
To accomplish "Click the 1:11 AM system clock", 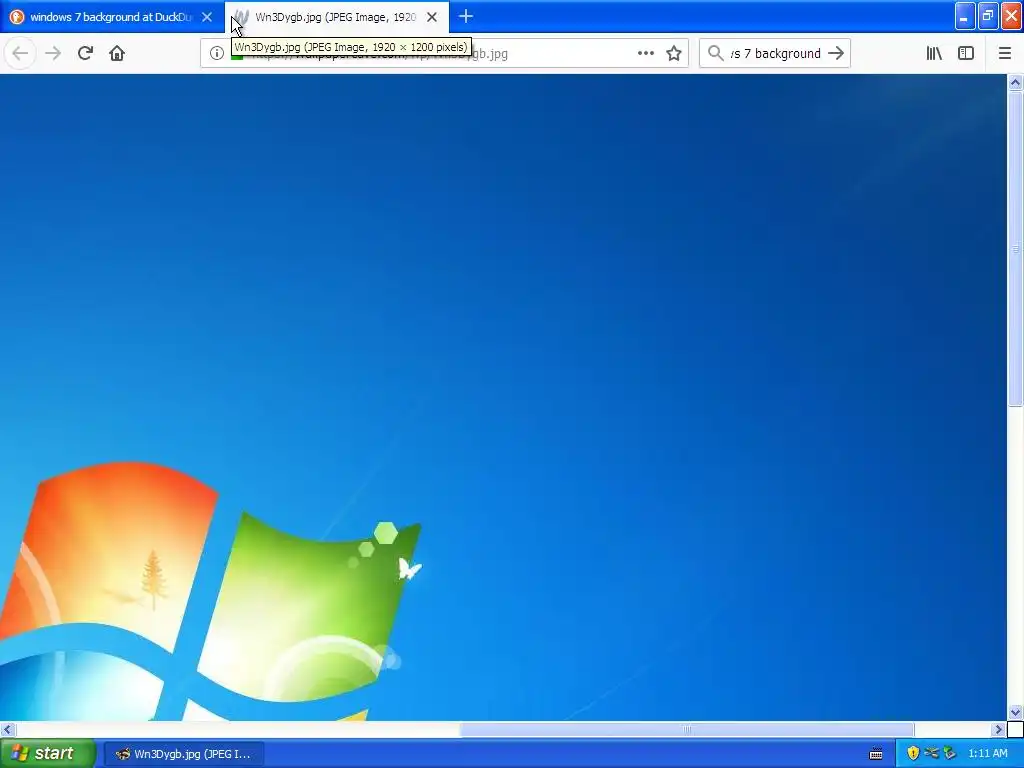I will click(x=987, y=754).
